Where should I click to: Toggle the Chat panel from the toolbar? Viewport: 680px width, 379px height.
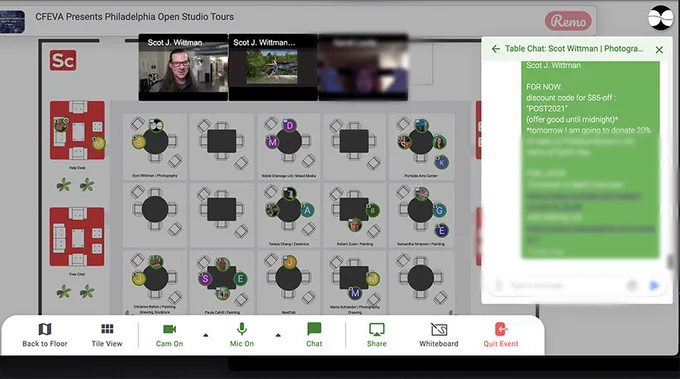pos(314,335)
